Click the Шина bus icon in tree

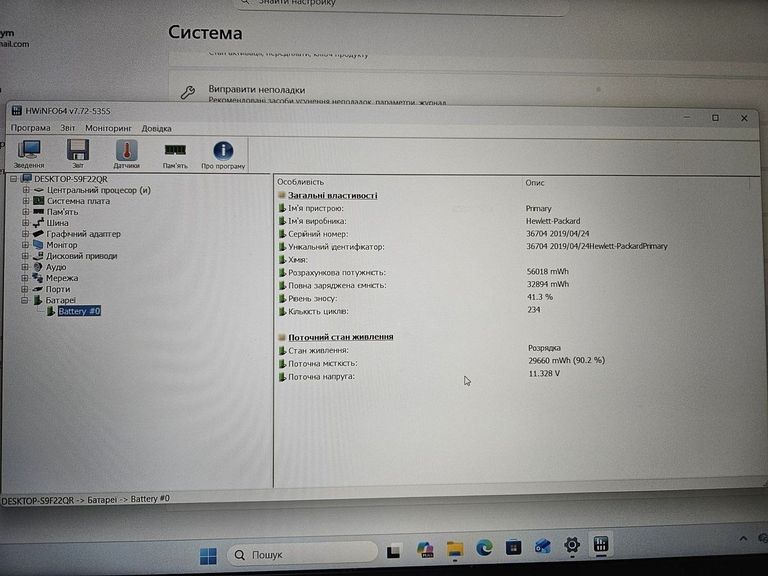pyautogui.click(x=38, y=223)
